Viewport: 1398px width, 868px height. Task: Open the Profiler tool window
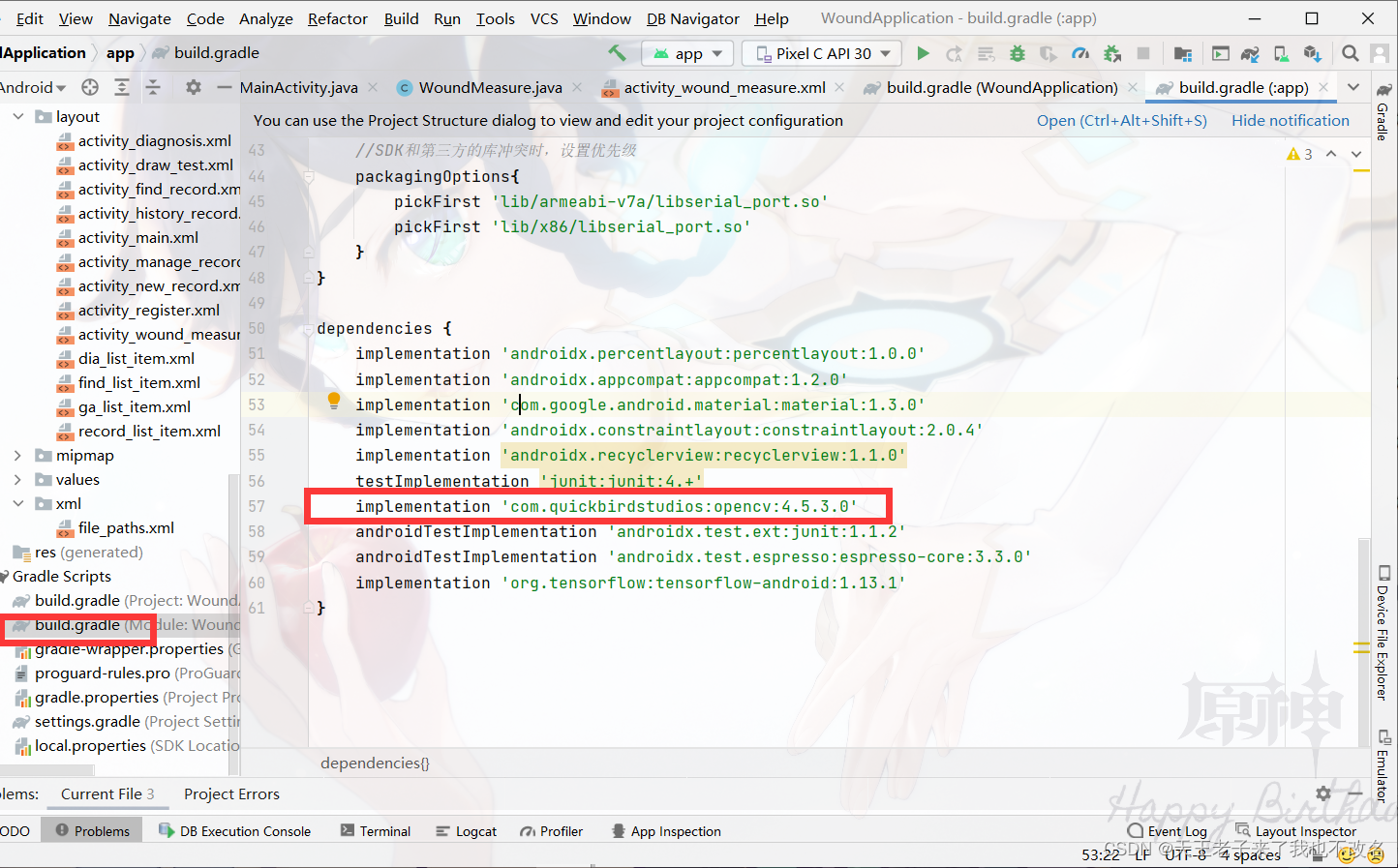[x=551, y=830]
